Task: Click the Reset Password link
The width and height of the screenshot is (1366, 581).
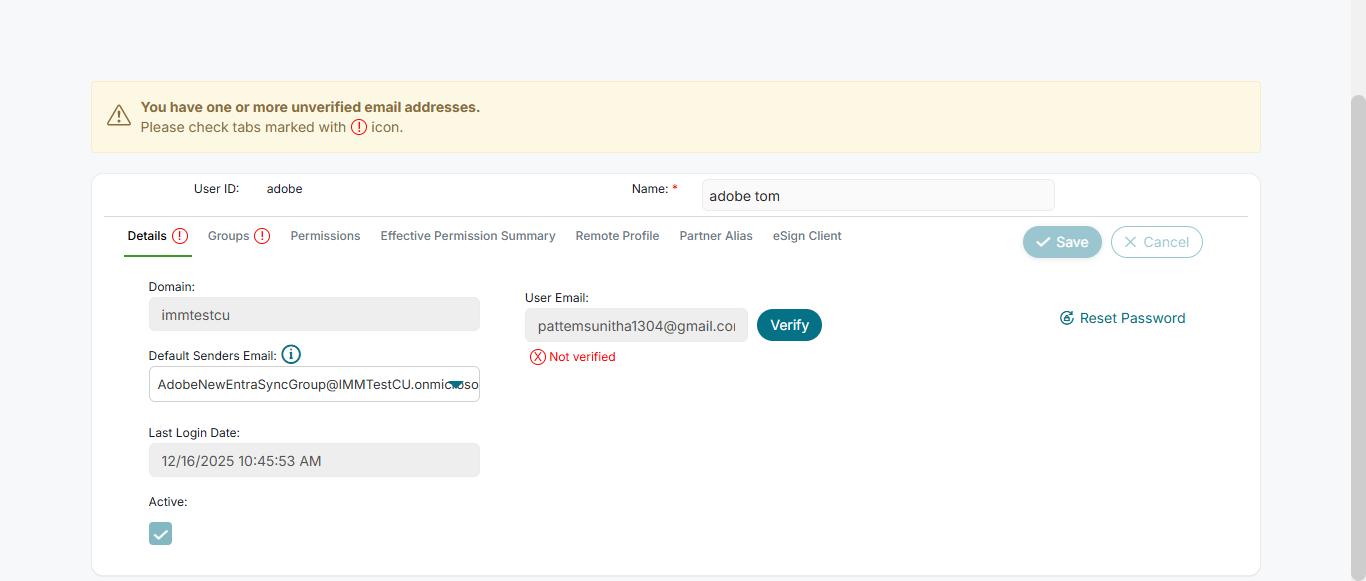Action: [x=1132, y=318]
